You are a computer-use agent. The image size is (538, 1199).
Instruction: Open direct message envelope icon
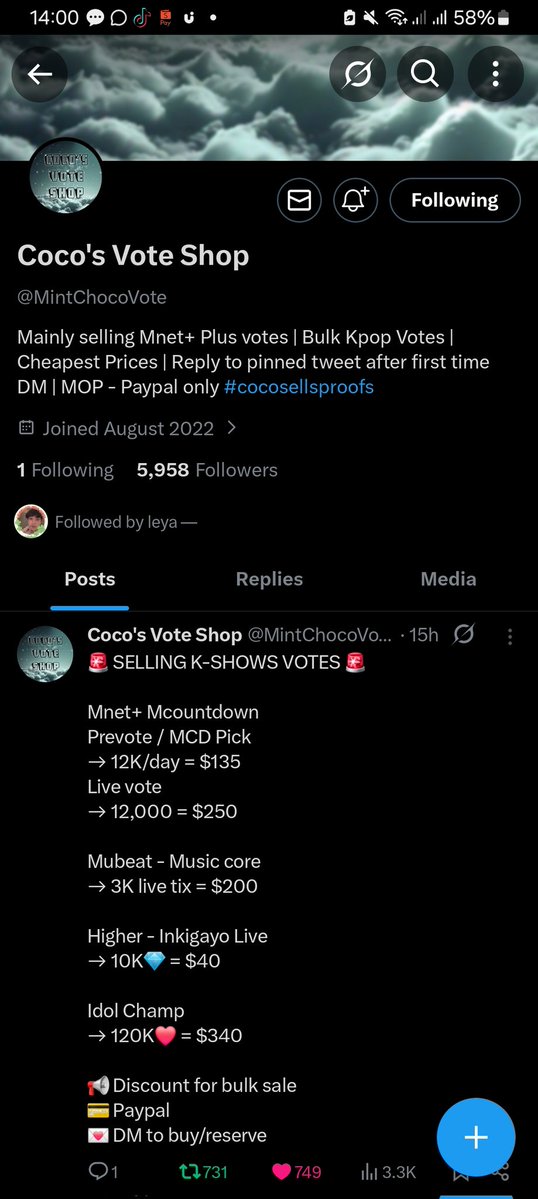point(300,200)
